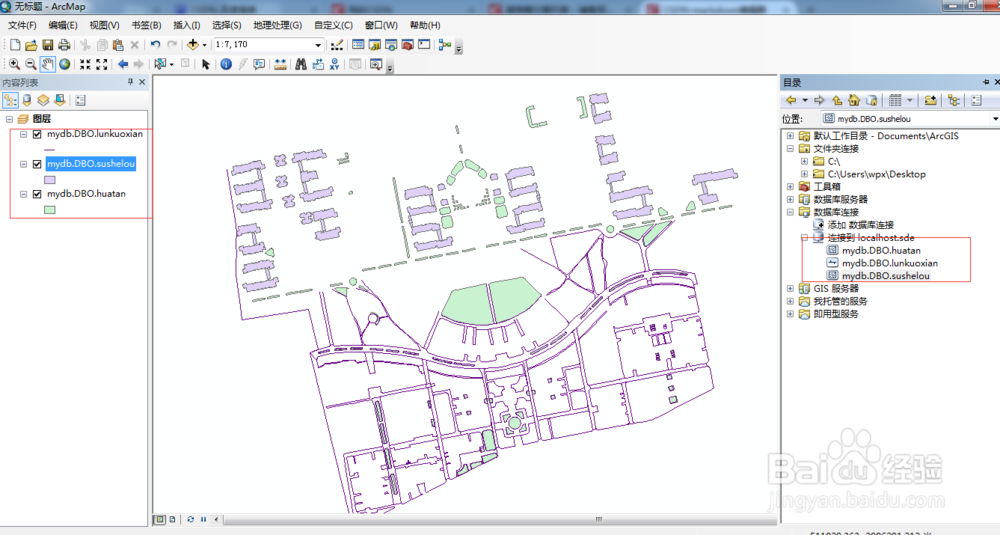The image size is (1000, 535).
Task: Click Fixed Zoom Out icon
Action: [x=101, y=64]
